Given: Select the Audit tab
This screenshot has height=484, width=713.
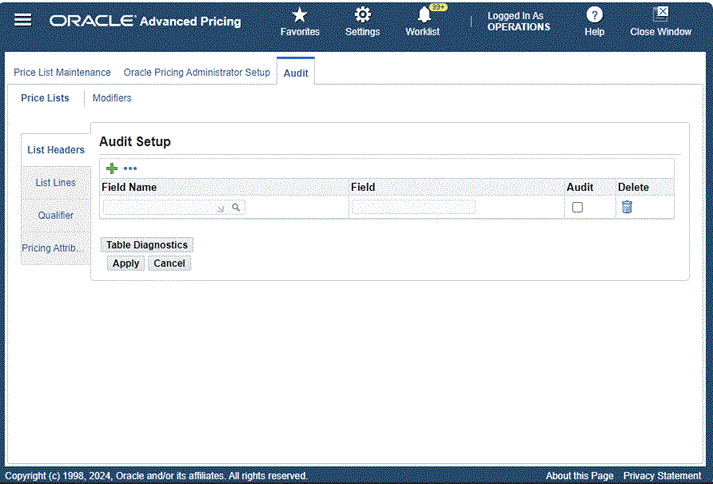Looking at the screenshot, I should click(296, 73).
